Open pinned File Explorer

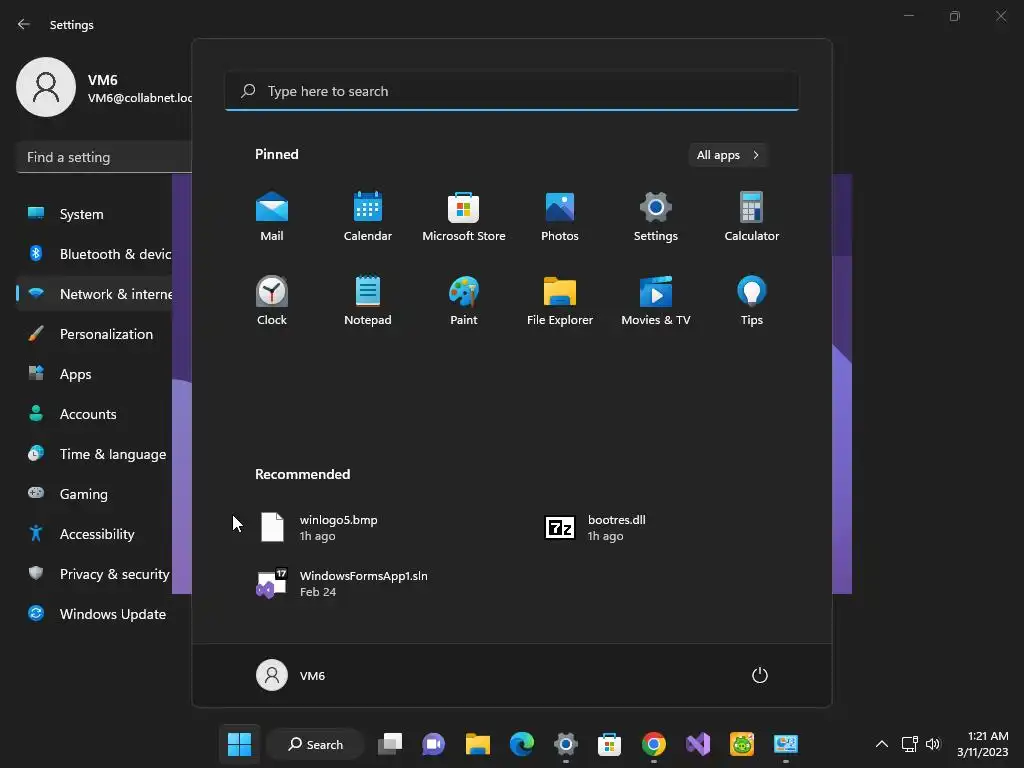click(x=560, y=300)
